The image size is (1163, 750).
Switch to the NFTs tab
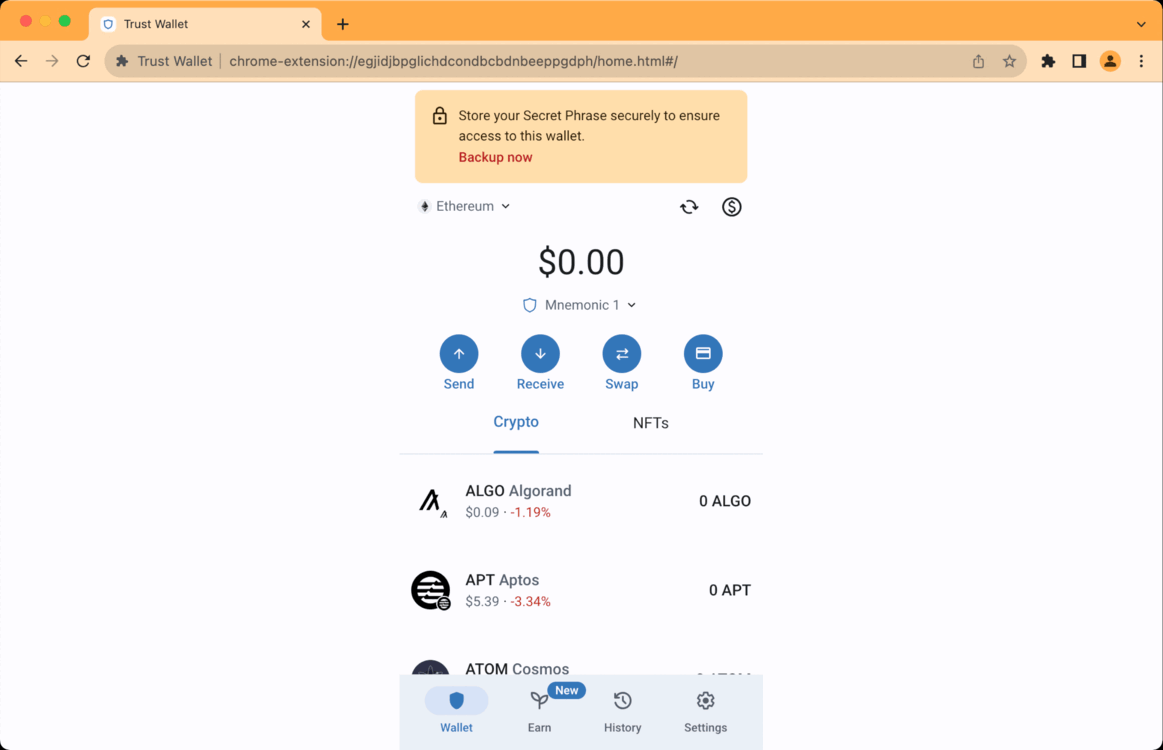pos(650,423)
